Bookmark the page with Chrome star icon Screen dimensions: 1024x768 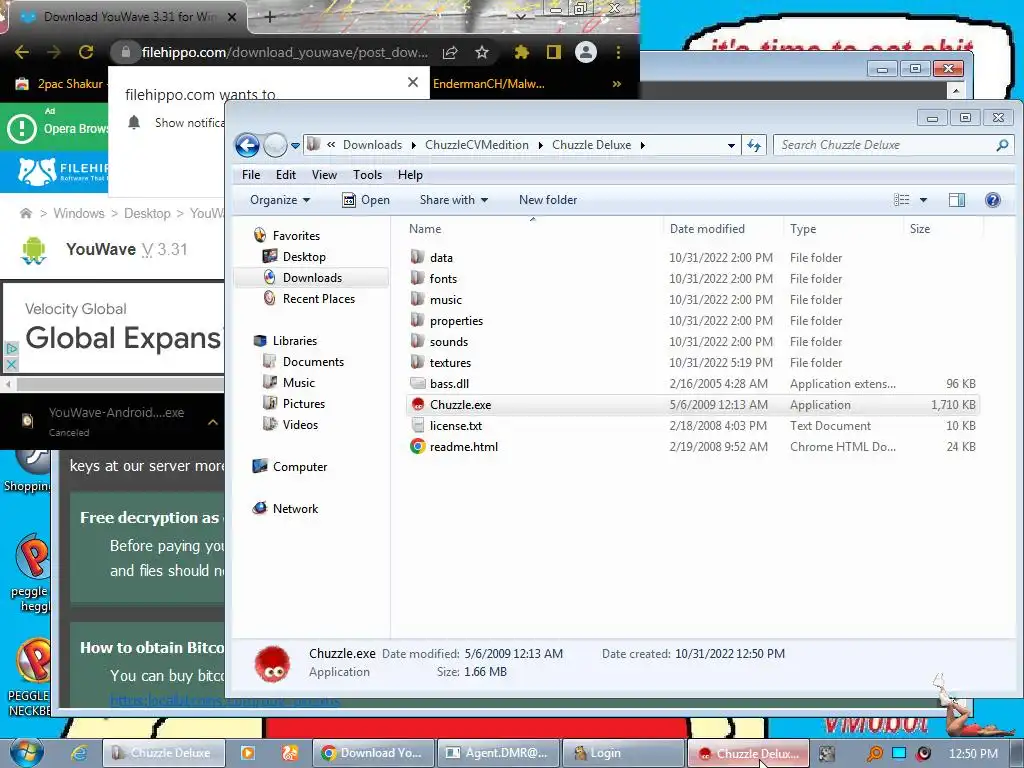click(x=482, y=52)
